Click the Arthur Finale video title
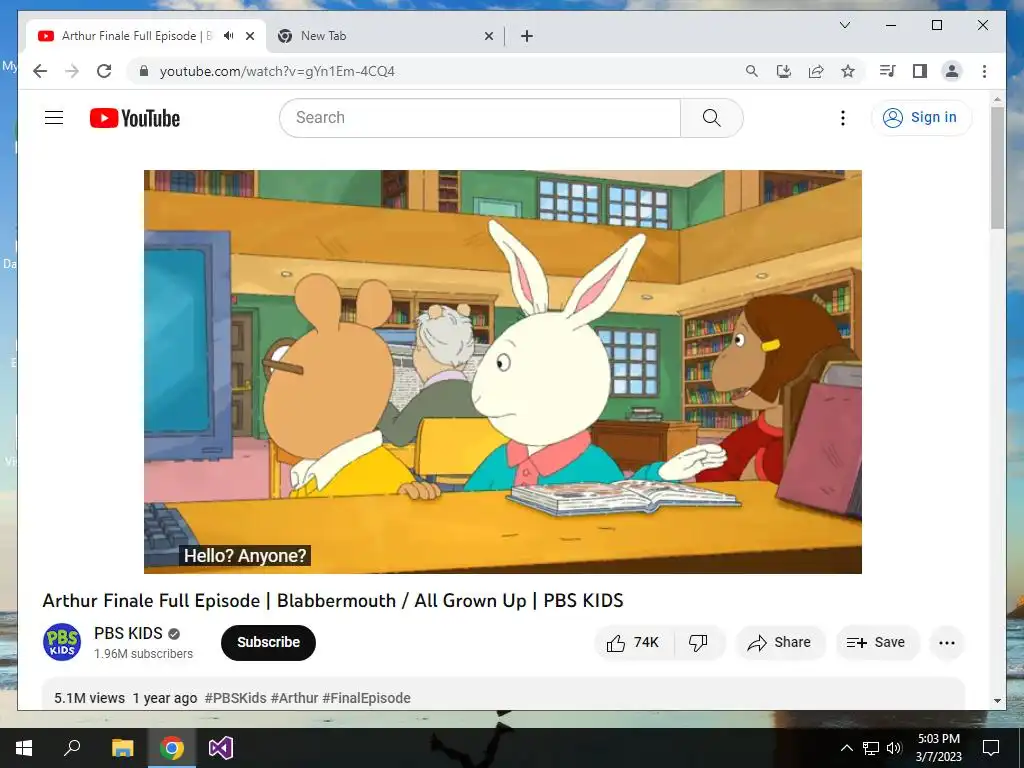The image size is (1024, 768). pyautogui.click(x=332, y=601)
